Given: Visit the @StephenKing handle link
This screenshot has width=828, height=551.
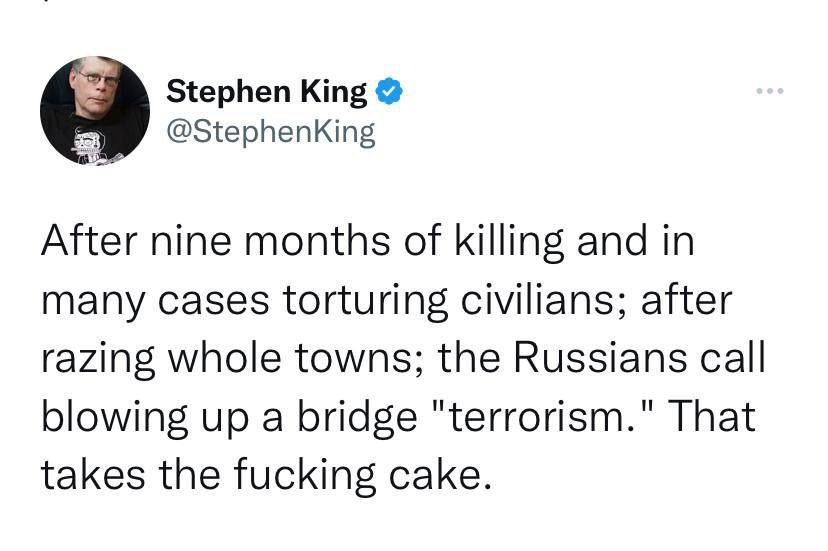Looking at the screenshot, I should [270, 132].
